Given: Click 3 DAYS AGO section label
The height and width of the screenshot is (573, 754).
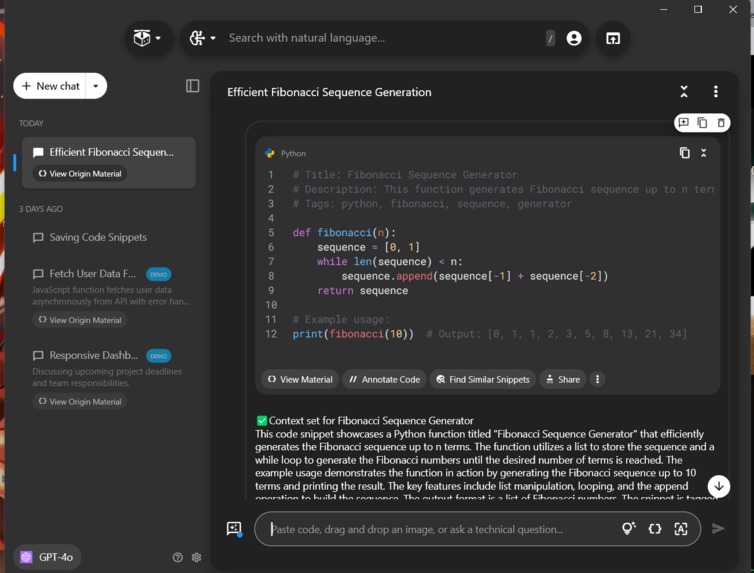Looking at the screenshot, I should [x=40, y=209].
